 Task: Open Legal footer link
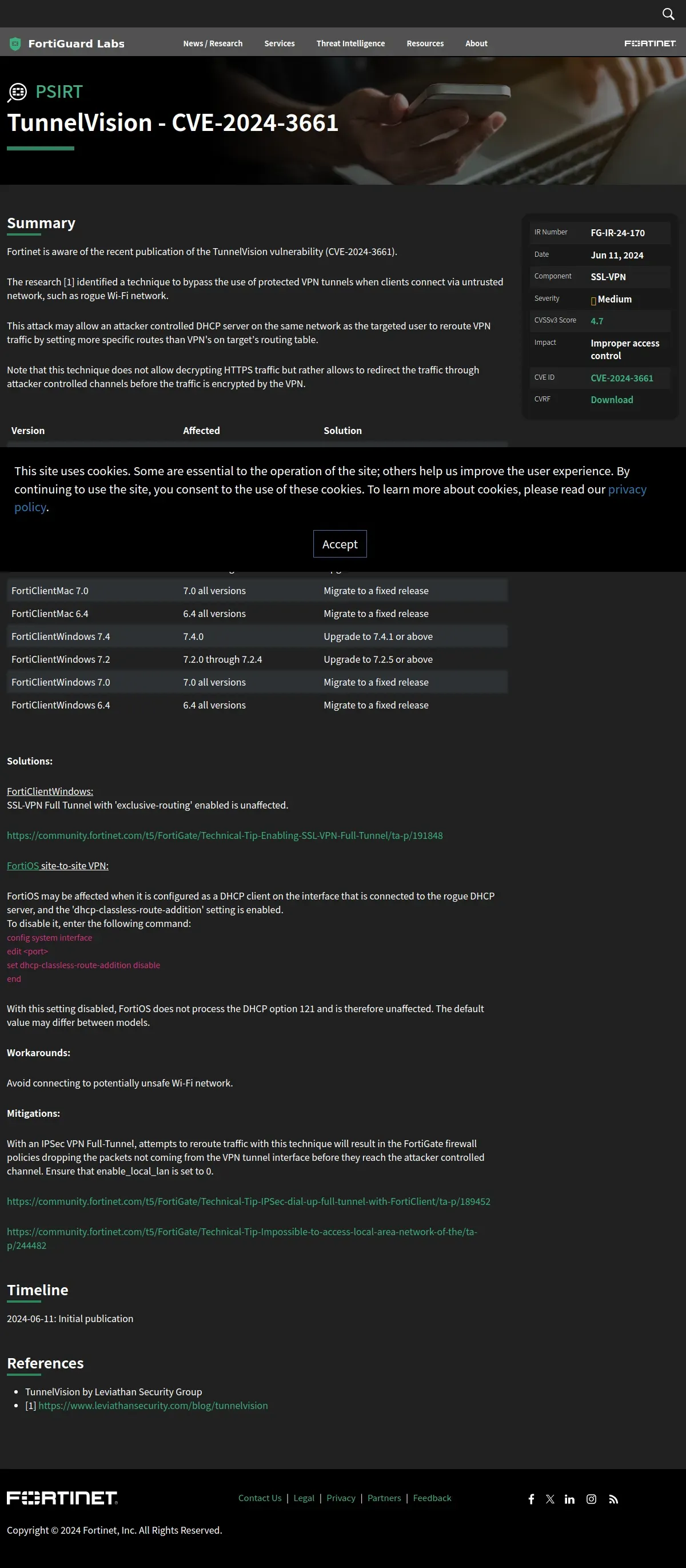click(x=304, y=1498)
